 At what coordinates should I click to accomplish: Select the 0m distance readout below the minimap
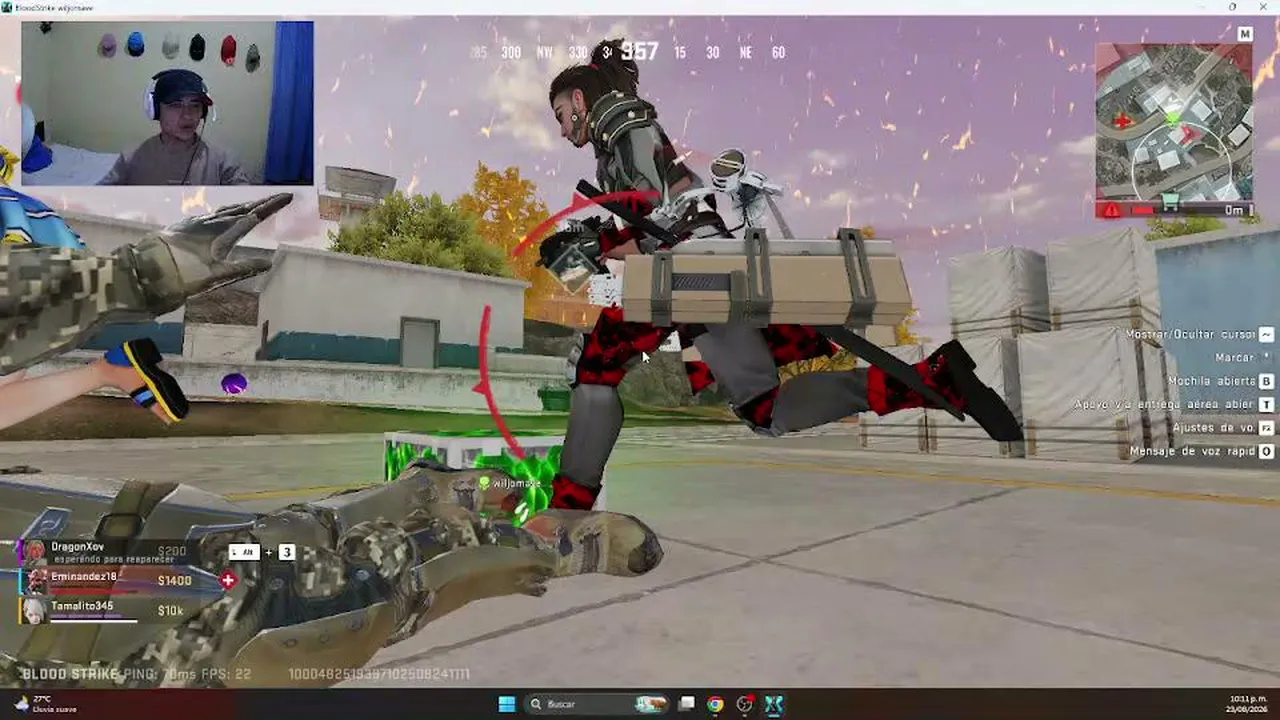pos(1234,210)
